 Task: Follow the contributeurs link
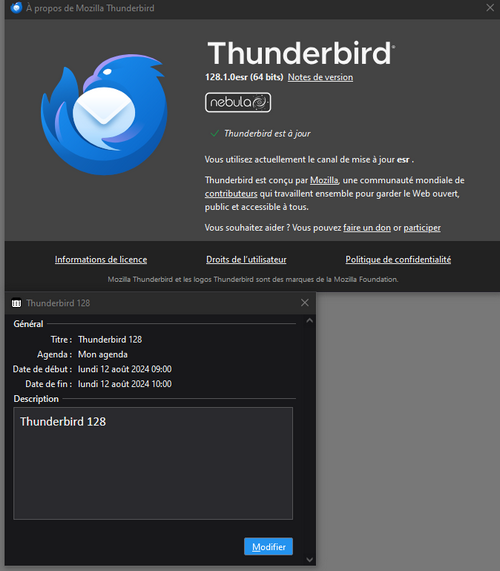pos(231,194)
